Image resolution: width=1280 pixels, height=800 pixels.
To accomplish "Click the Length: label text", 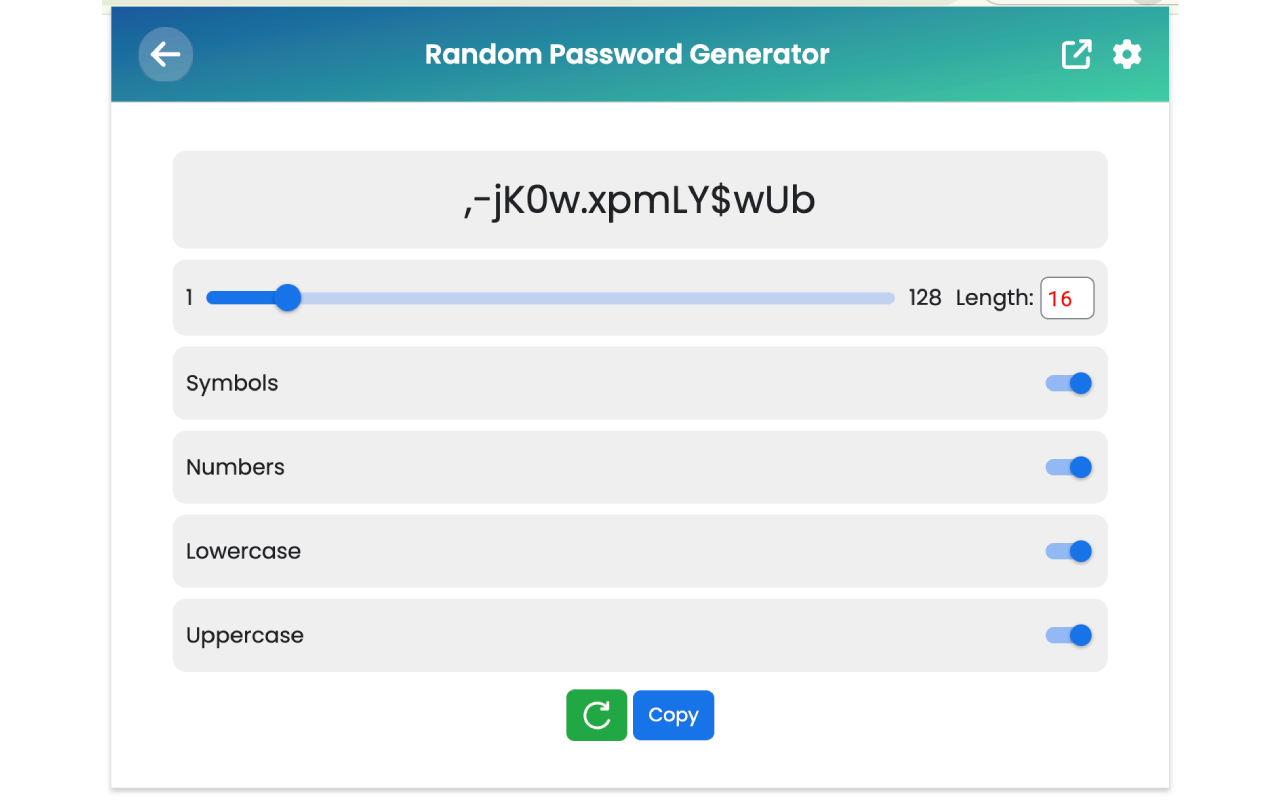I will coord(994,298).
